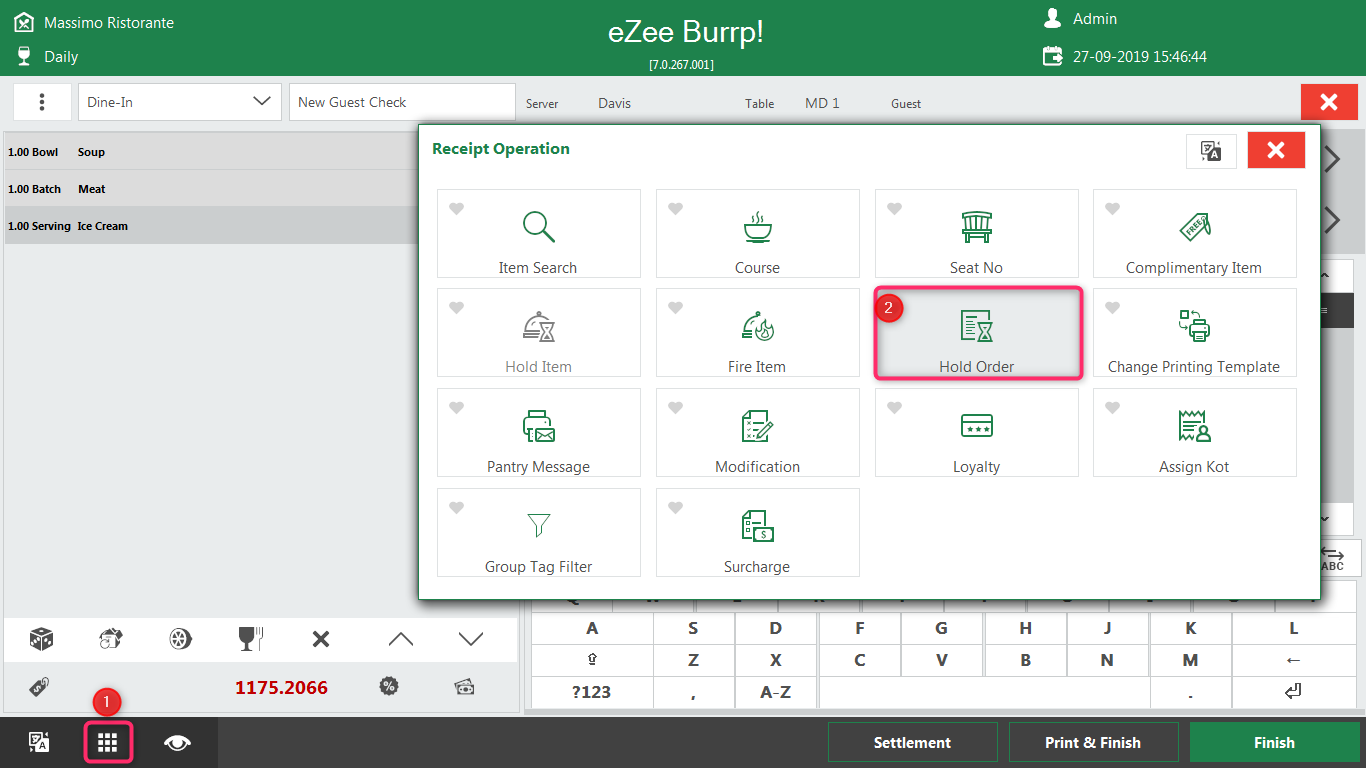Tap the shift key on keyboard
The height and width of the screenshot is (768, 1366).
pyautogui.click(x=591, y=660)
